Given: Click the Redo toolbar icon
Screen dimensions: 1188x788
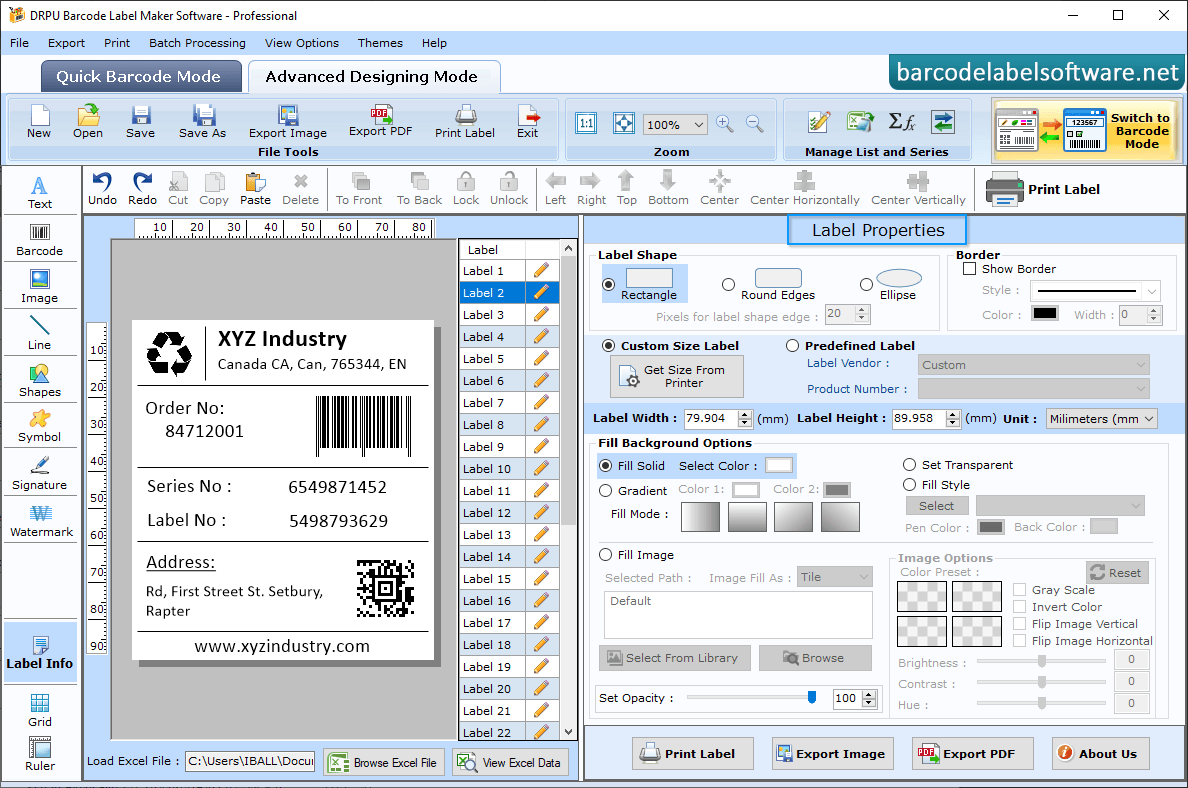Looking at the screenshot, I should point(142,189).
